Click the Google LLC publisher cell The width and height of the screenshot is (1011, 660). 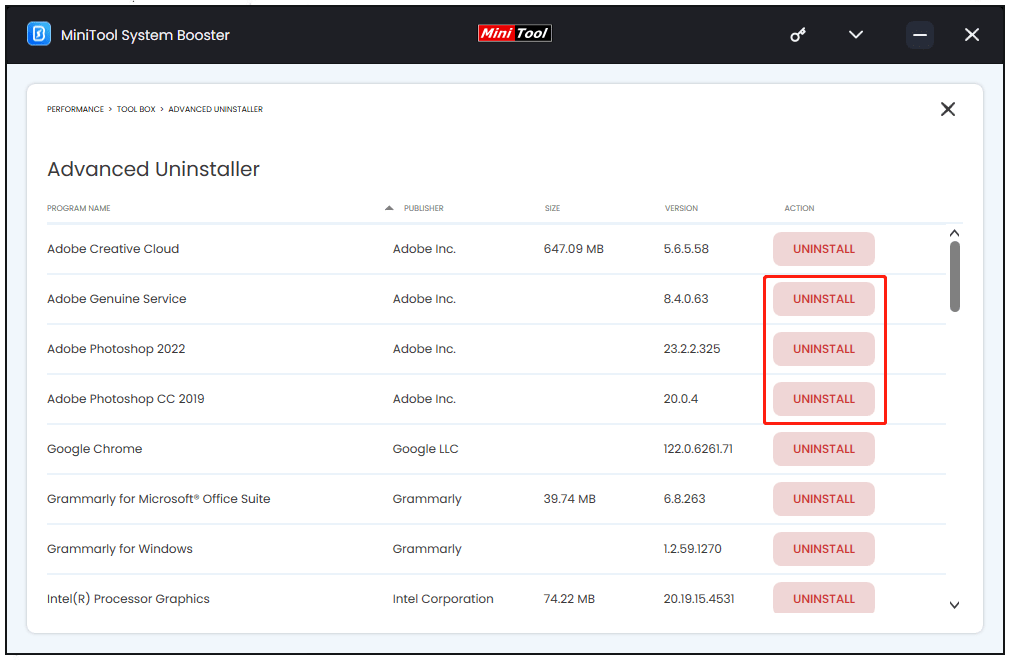tap(426, 449)
